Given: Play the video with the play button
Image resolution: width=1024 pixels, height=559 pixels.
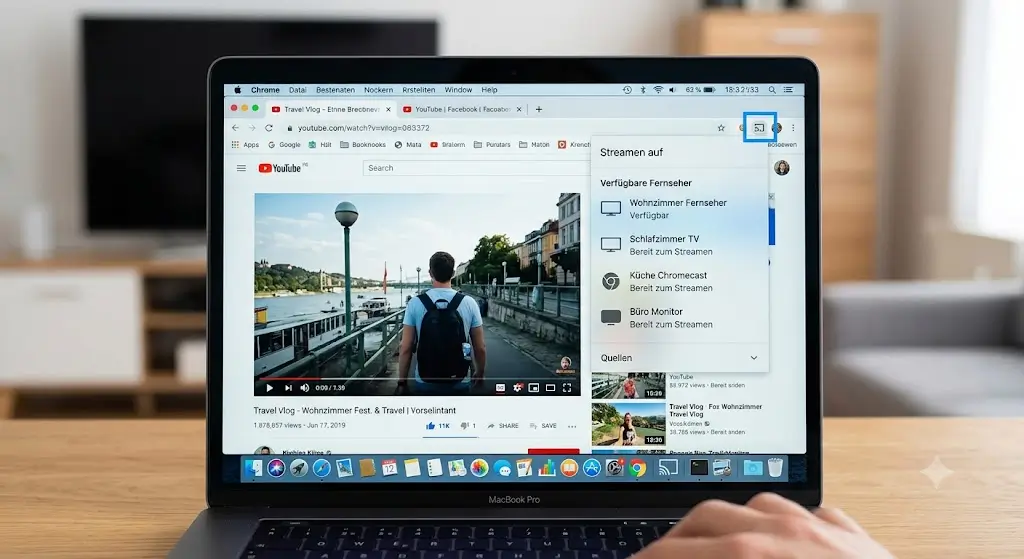Looking at the screenshot, I should (x=269, y=388).
